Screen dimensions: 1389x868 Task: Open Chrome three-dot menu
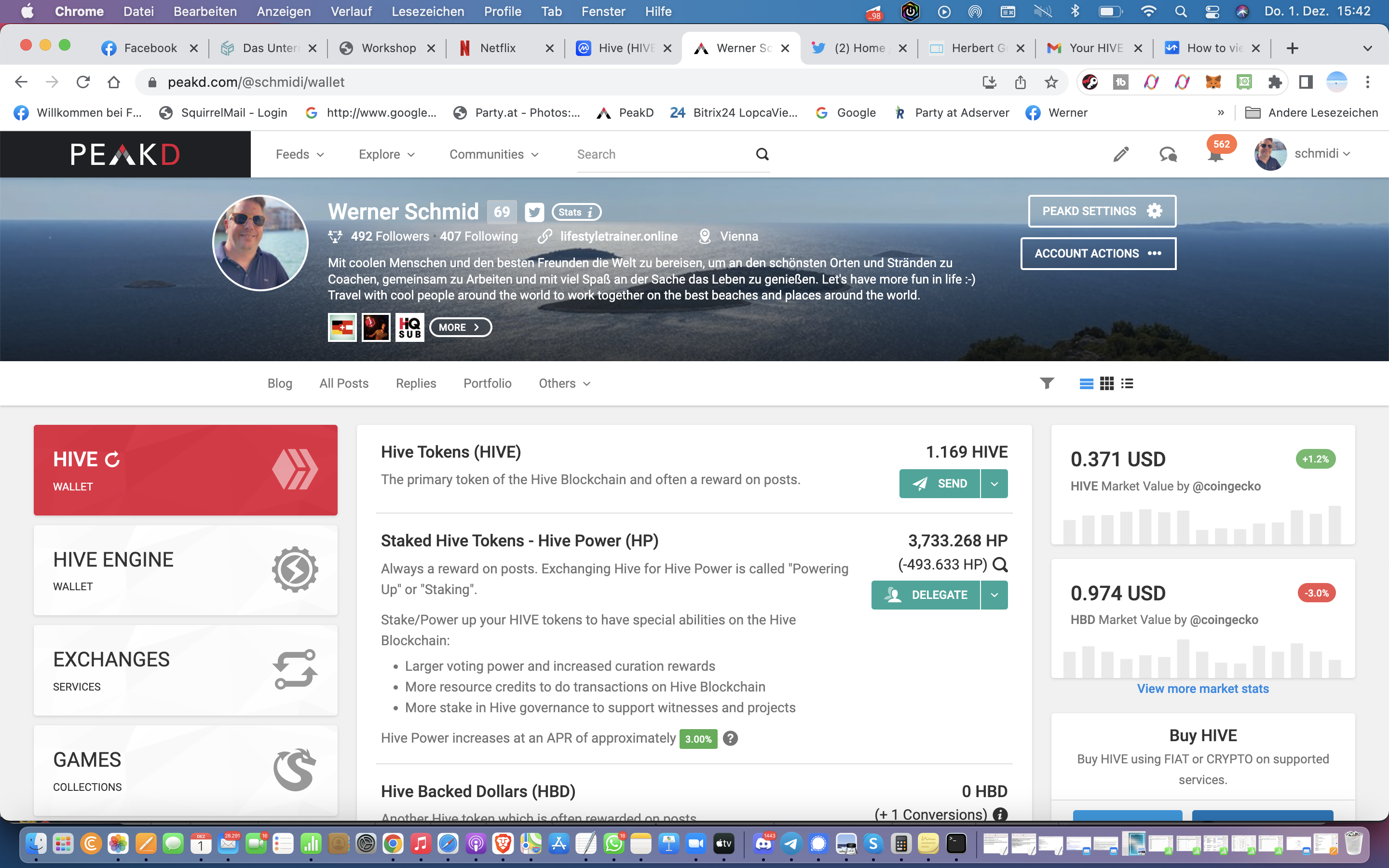click(x=1368, y=82)
